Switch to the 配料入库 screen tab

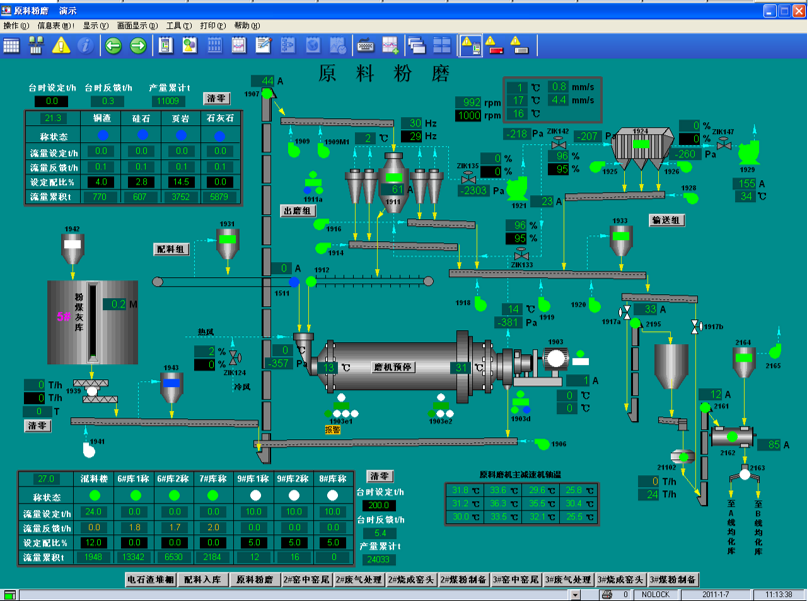(x=203, y=580)
